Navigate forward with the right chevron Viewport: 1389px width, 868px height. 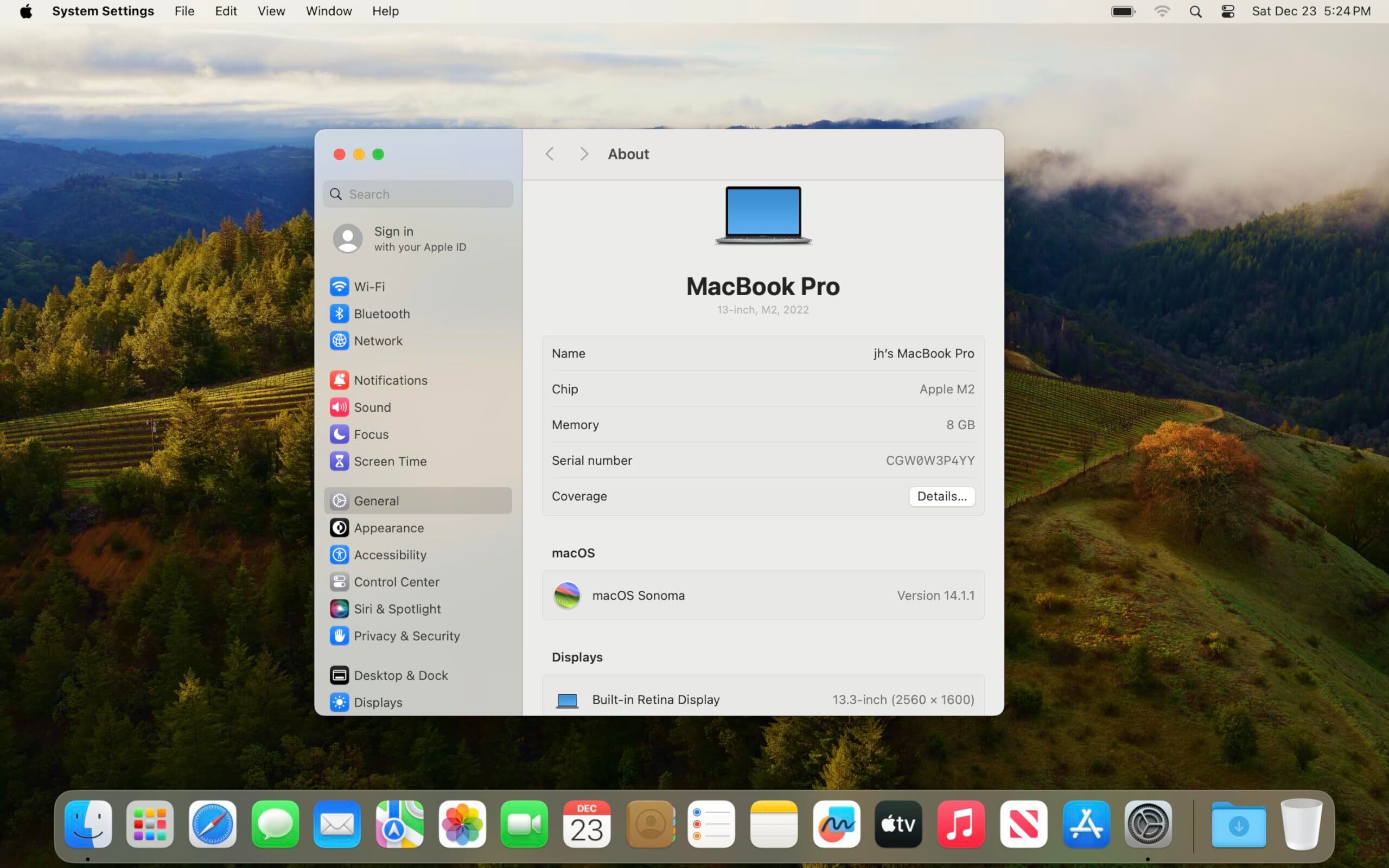point(584,154)
